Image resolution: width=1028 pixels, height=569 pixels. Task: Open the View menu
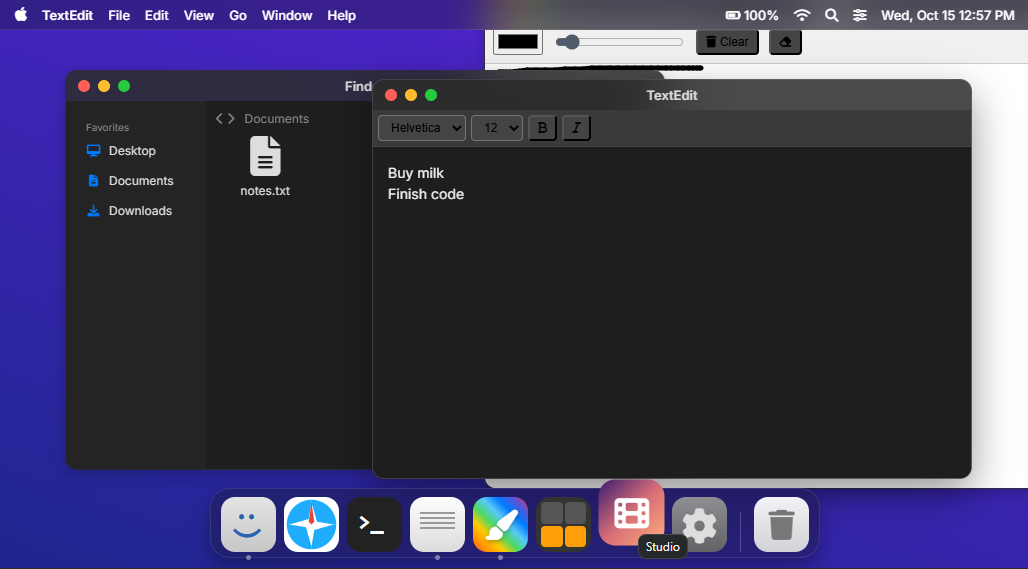[199, 15]
